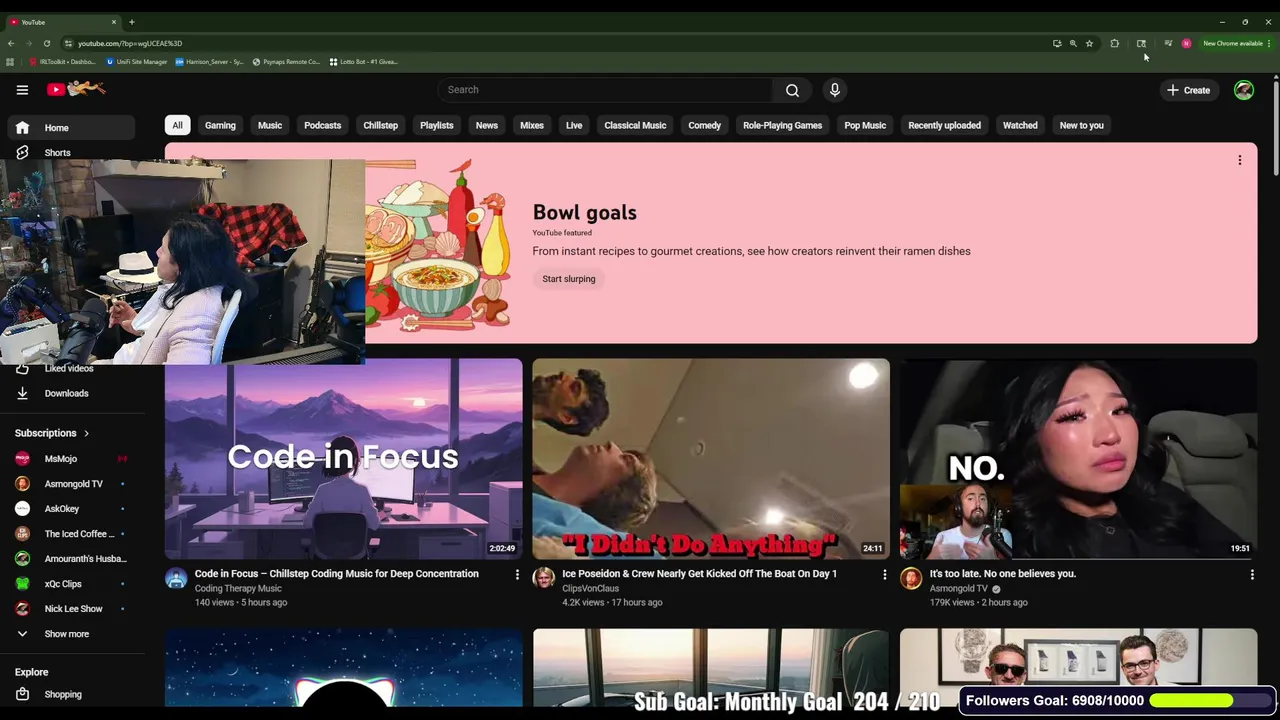The height and width of the screenshot is (720, 1280).
Task: Select the Gaming filter chip
Action: click(220, 126)
